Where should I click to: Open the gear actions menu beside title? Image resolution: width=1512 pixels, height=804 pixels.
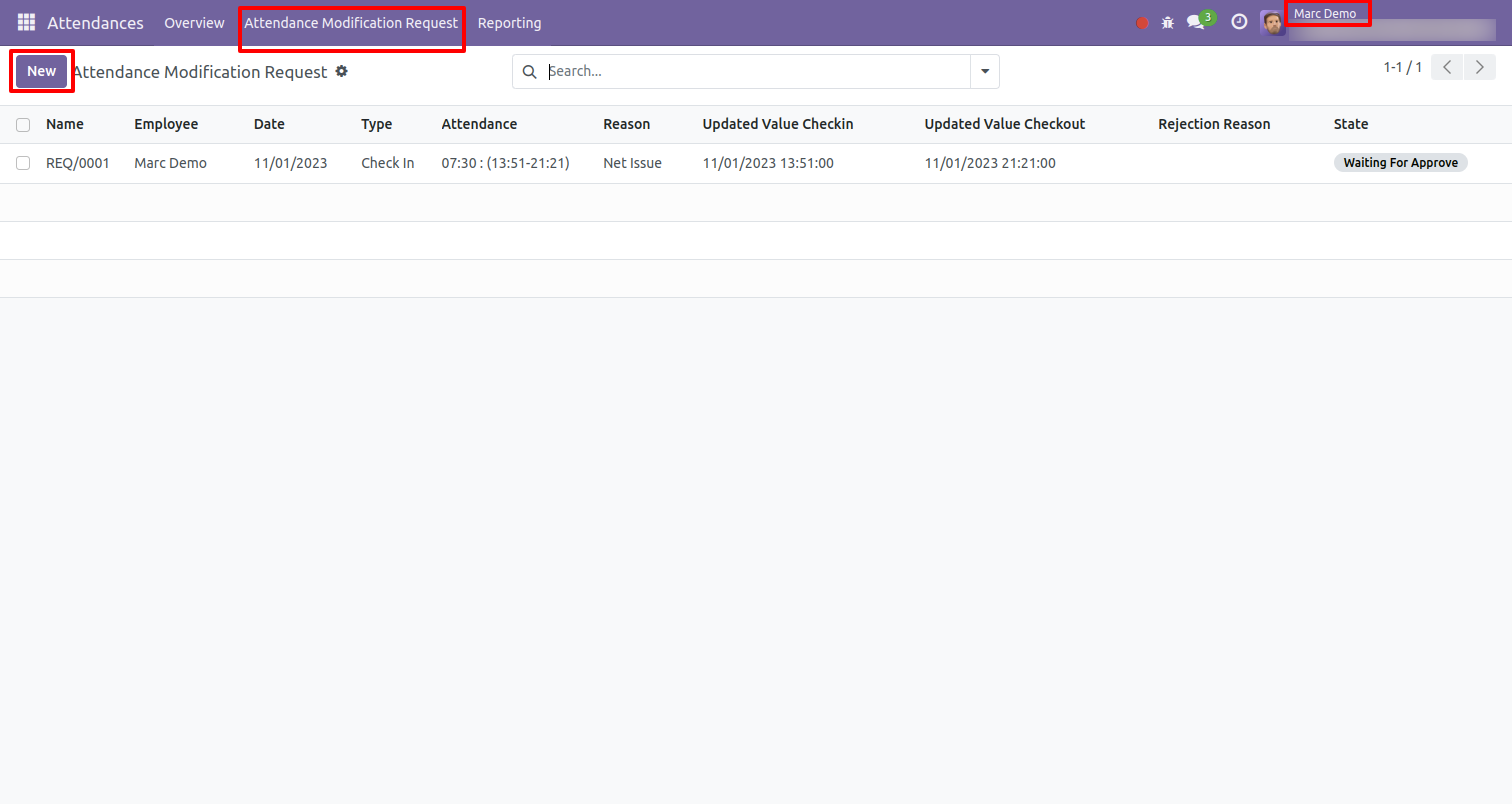click(341, 71)
